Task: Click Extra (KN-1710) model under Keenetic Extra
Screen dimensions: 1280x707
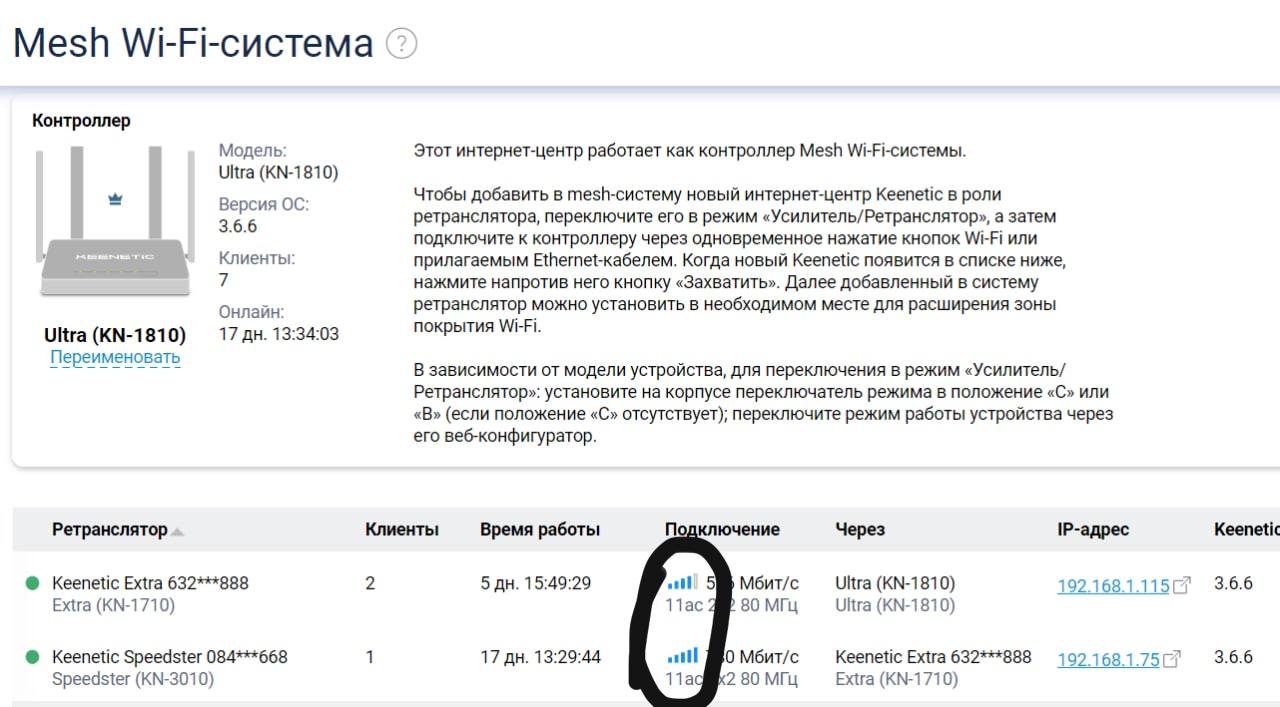Action: pyautogui.click(x=113, y=605)
